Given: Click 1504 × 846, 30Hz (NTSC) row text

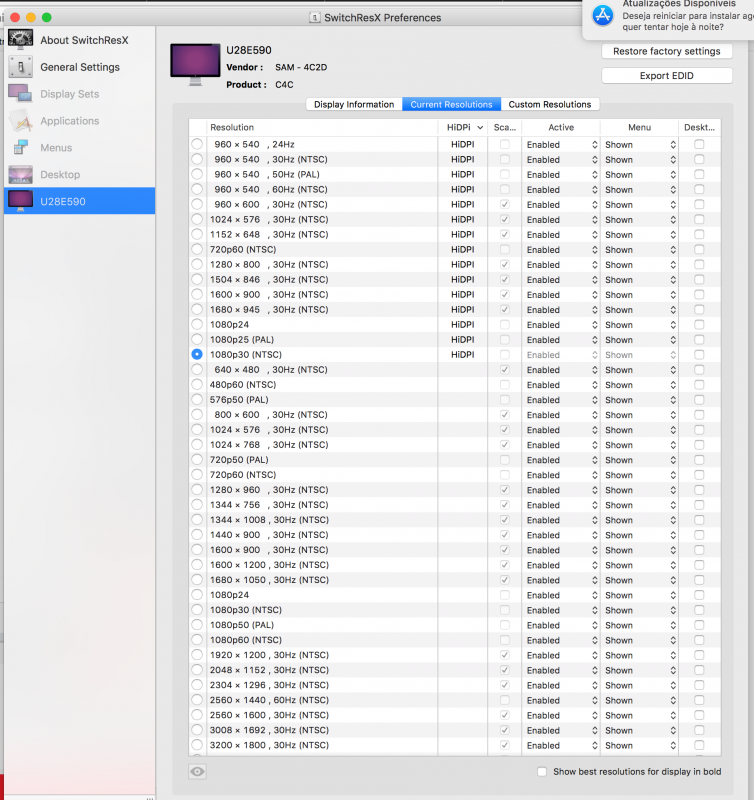Looking at the screenshot, I should [269, 280].
